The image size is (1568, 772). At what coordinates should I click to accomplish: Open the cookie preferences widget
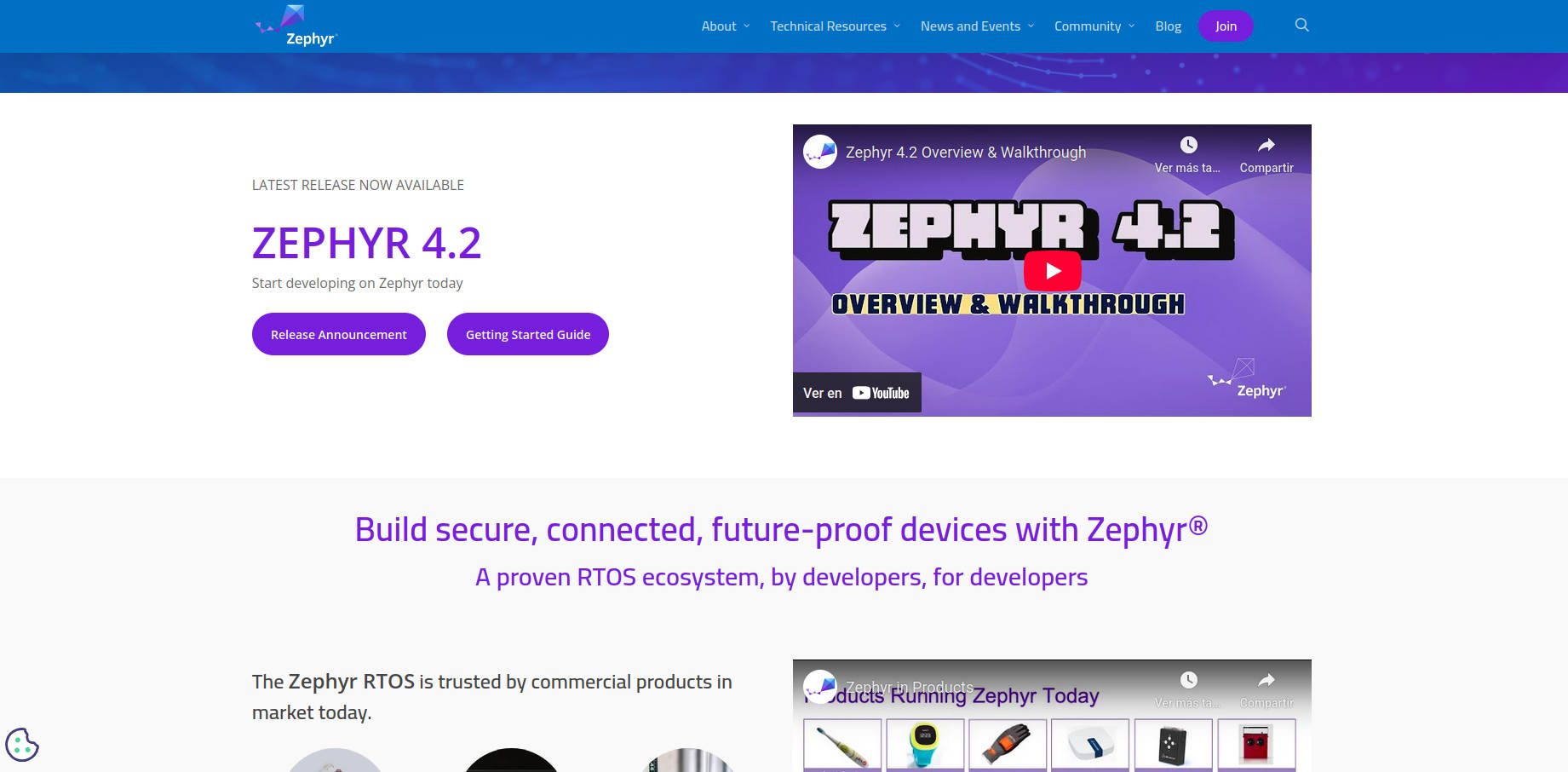tap(23, 744)
